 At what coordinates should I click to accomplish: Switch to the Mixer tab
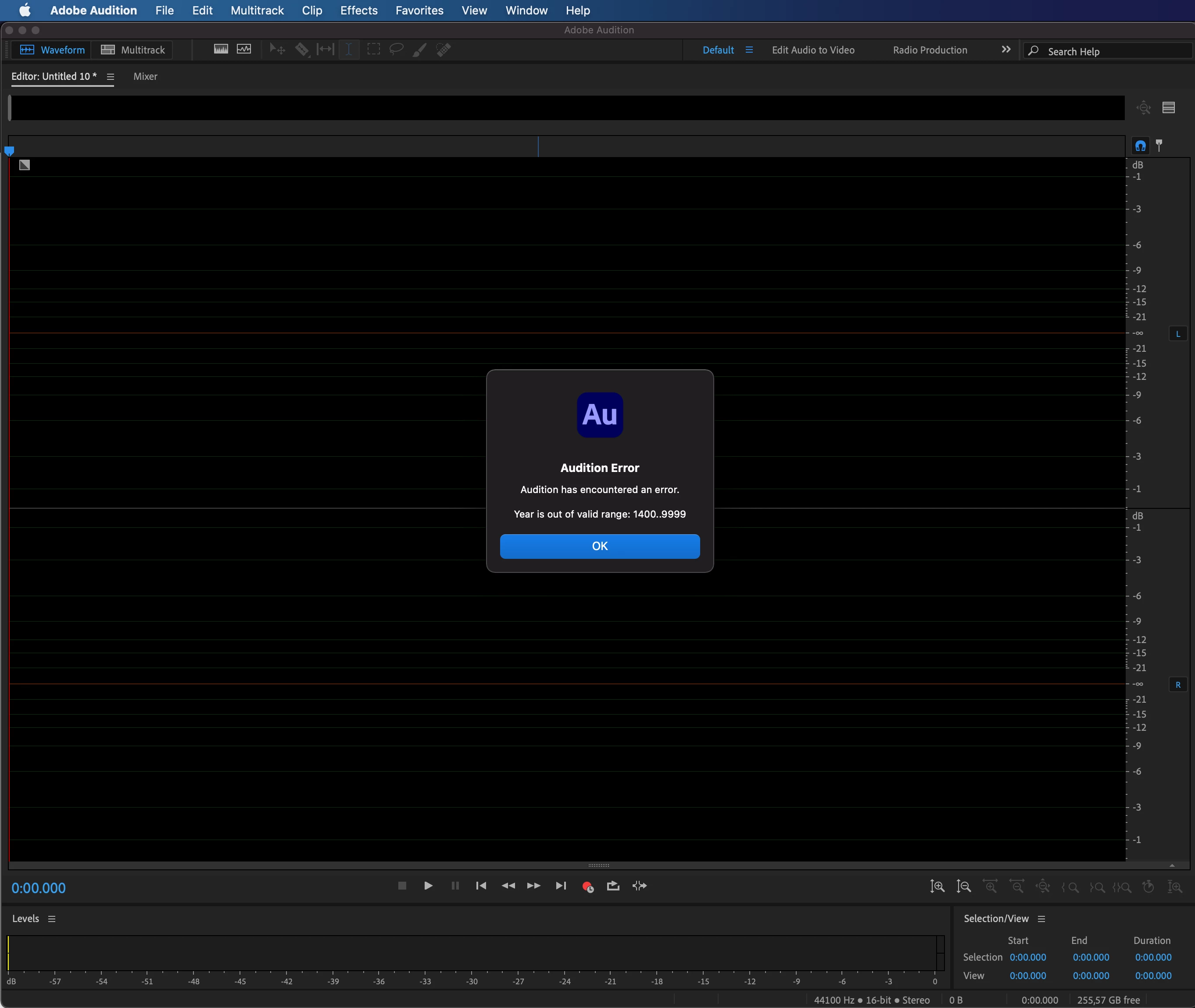pyautogui.click(x=145, y=77)
